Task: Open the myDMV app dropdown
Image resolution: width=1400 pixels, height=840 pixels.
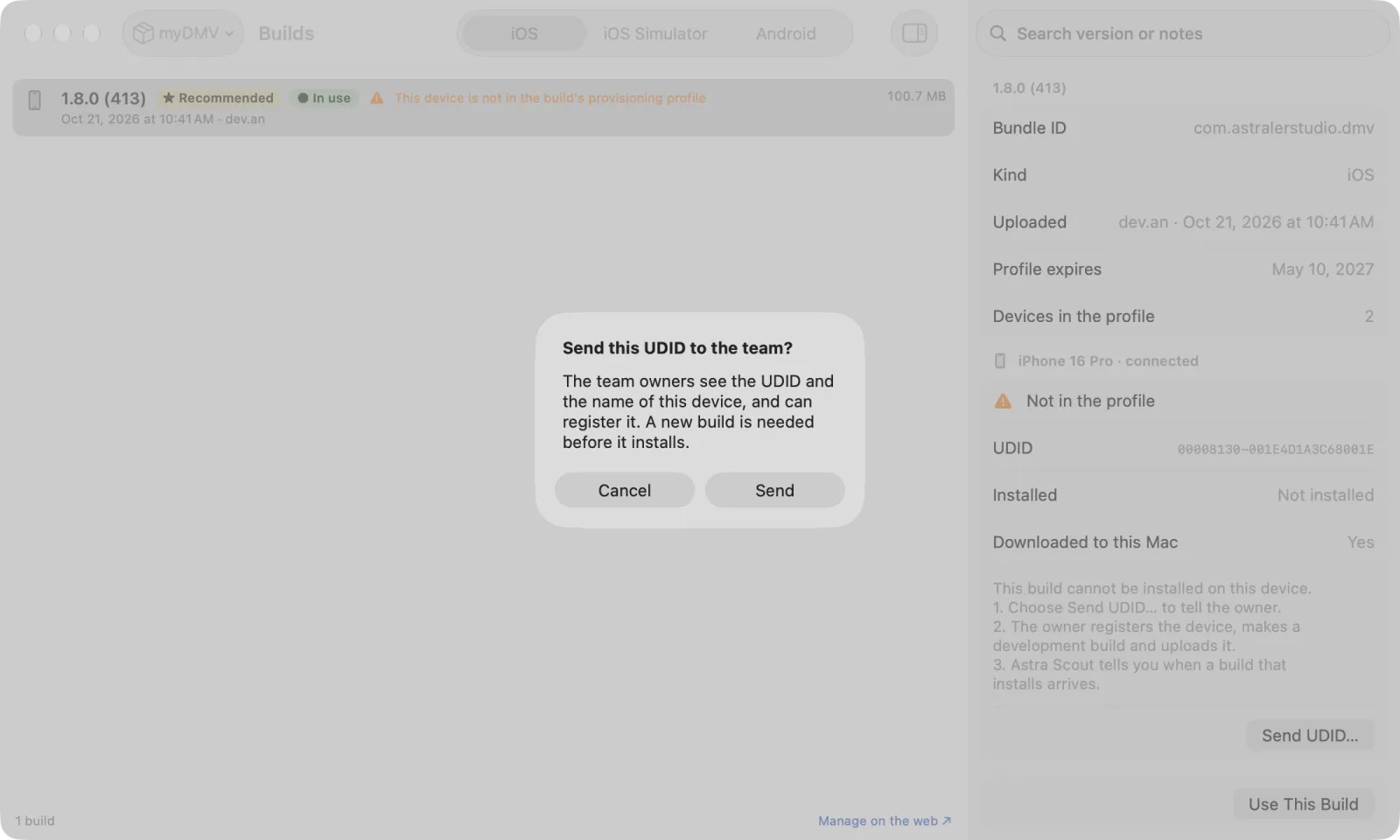Action: (183, 33)
